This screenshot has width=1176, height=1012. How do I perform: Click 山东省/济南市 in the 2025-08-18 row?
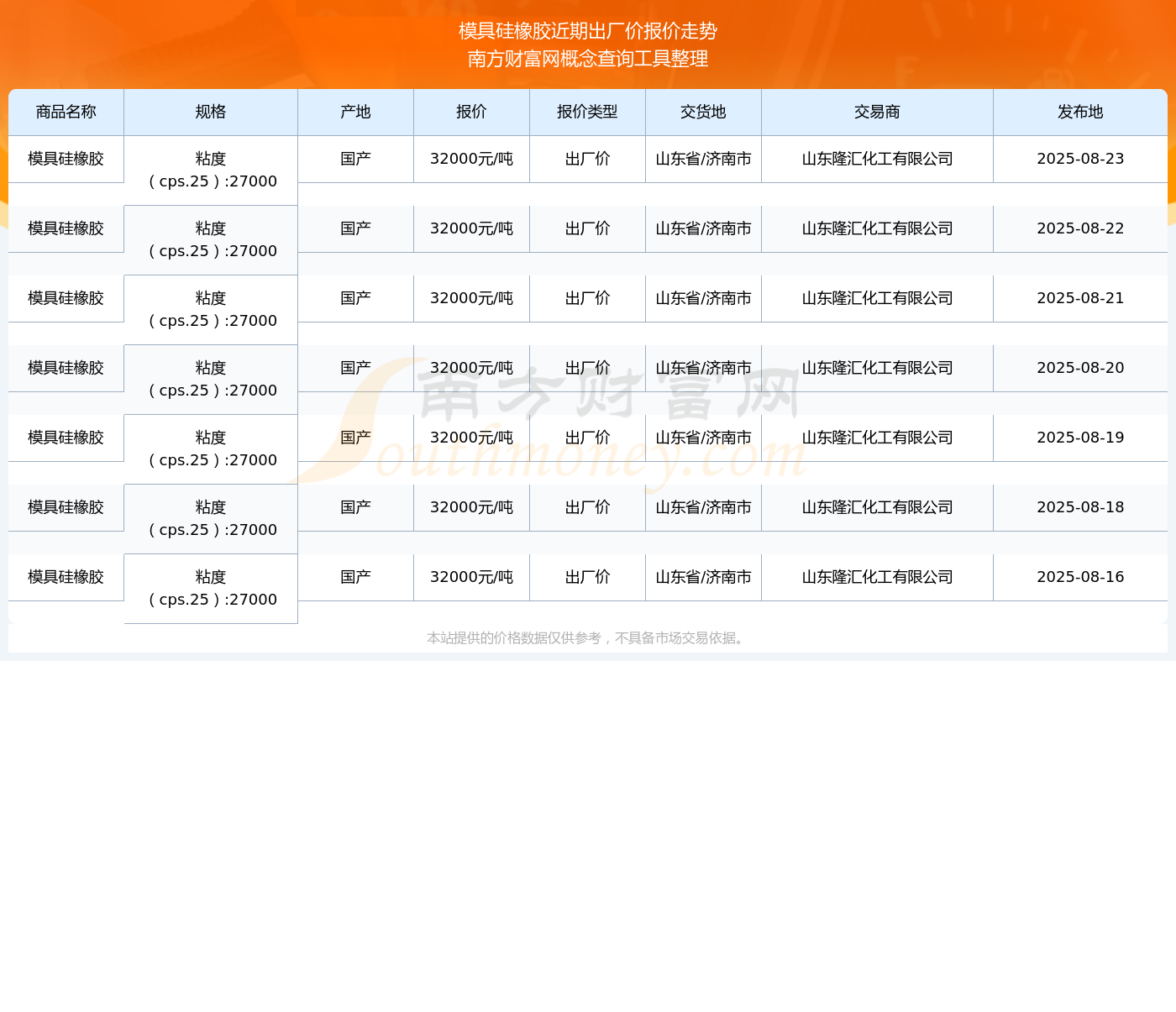tap(704, 507)
